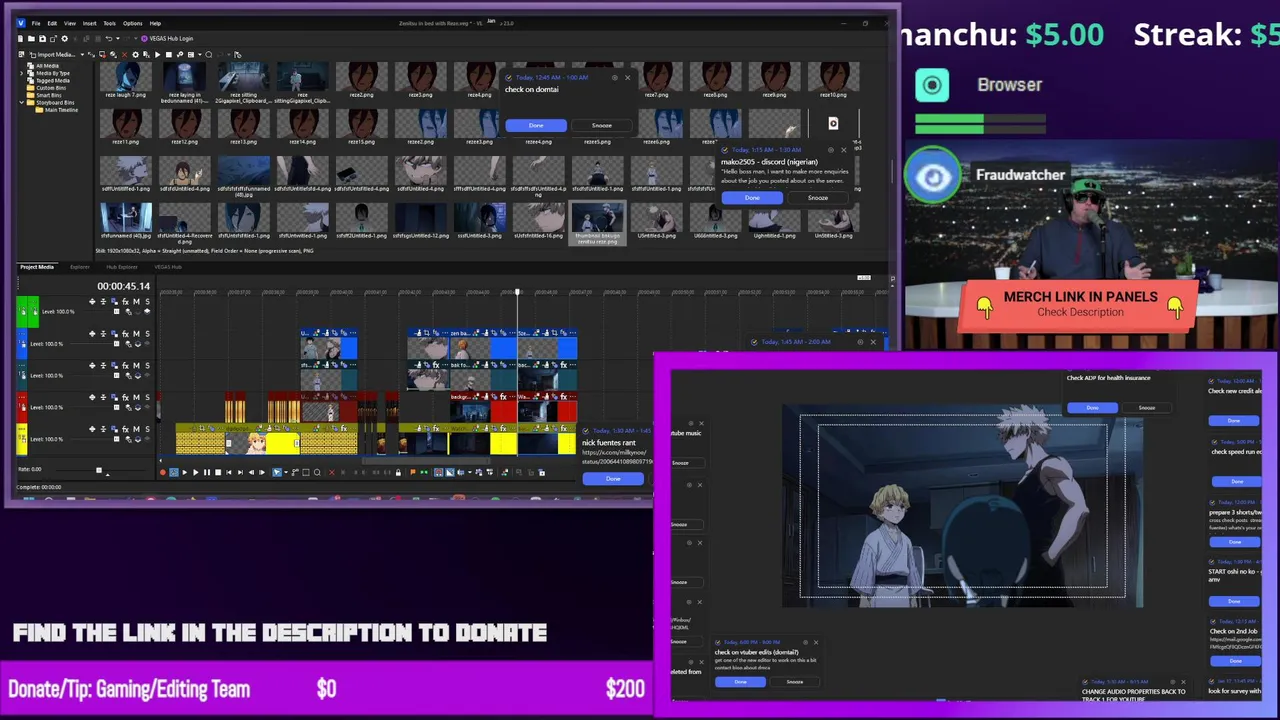Play from start in transport bar
Screen dimensions: 1280x720
(185, 472)
